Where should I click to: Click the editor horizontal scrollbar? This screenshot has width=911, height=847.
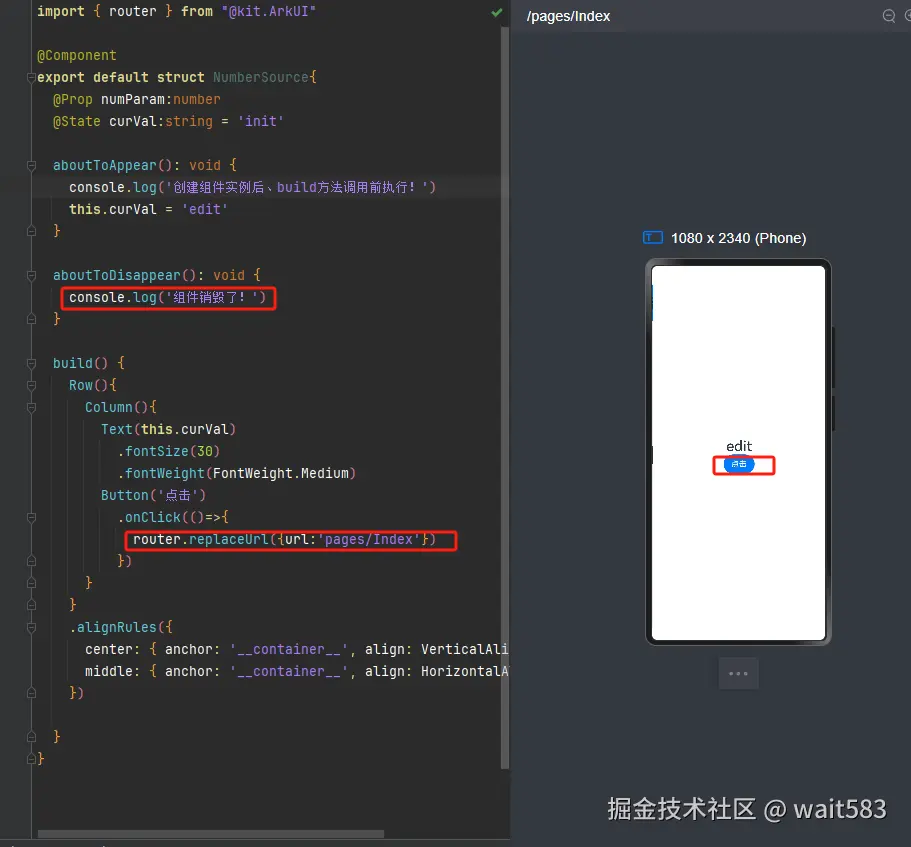pyautogui.click(x=210, y=834)
